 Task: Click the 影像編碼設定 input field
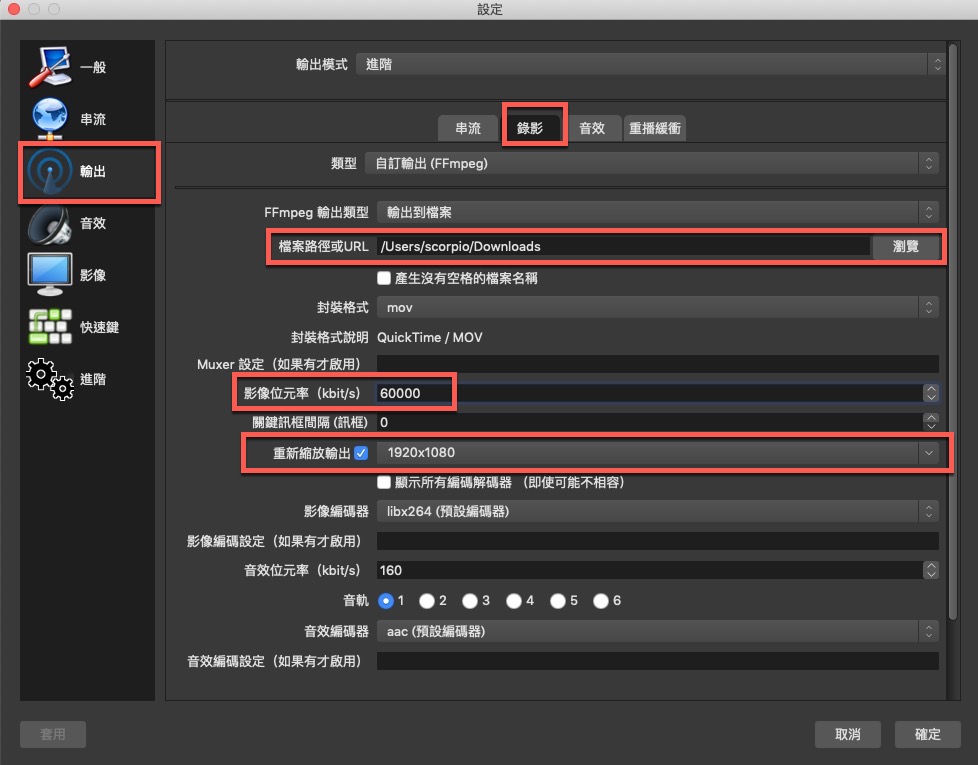pyautogui.click(x=657, y=541)
